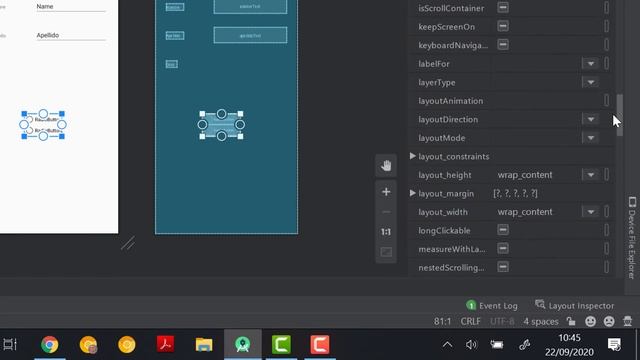The height and width of the screenshot is (360, 640).
Task: Toggle the nestedScrollingEnabled checkbox
Action: coord(503,267)
